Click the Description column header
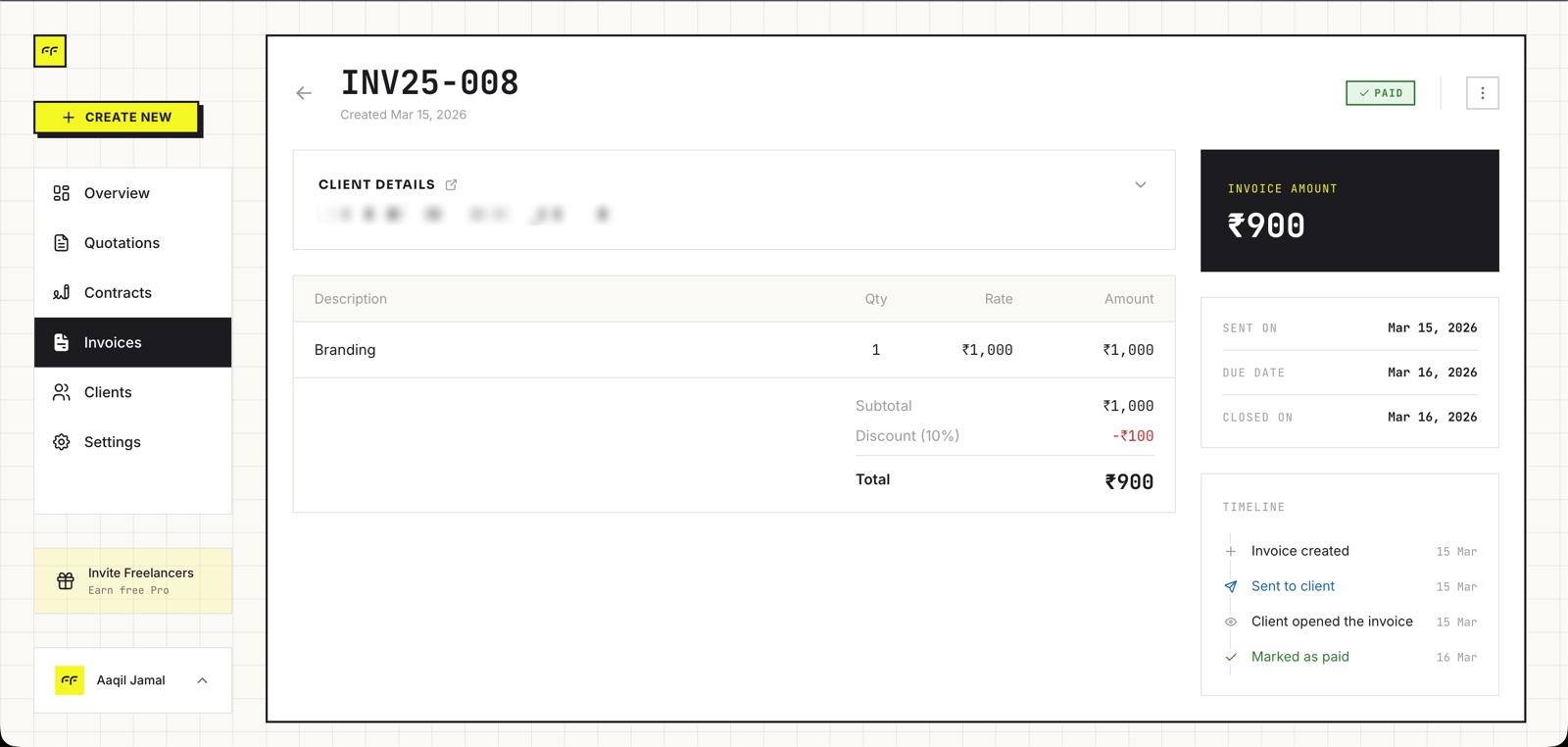 pos(351,299)
